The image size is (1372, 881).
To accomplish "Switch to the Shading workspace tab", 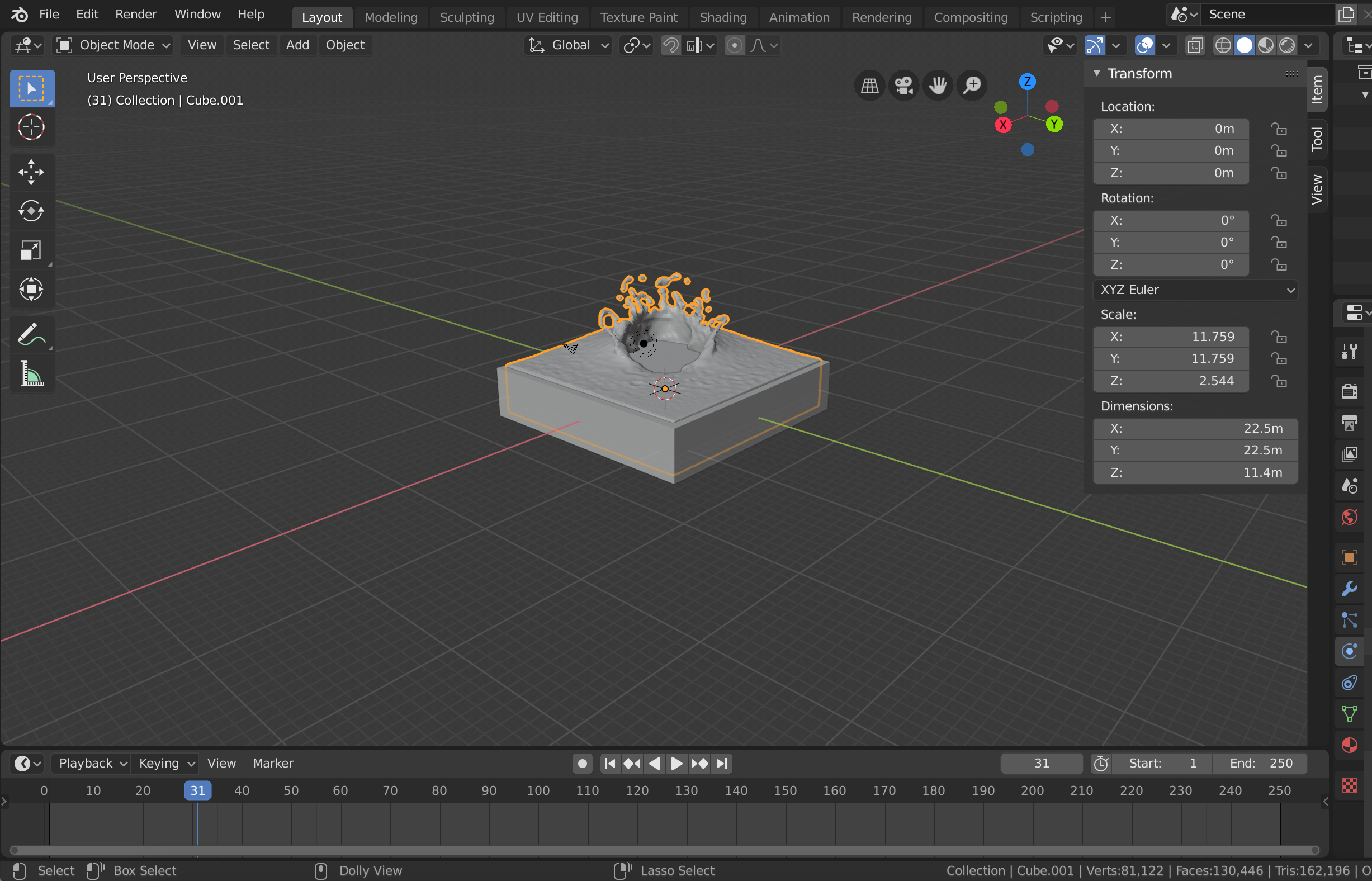I will click(723, 18).
